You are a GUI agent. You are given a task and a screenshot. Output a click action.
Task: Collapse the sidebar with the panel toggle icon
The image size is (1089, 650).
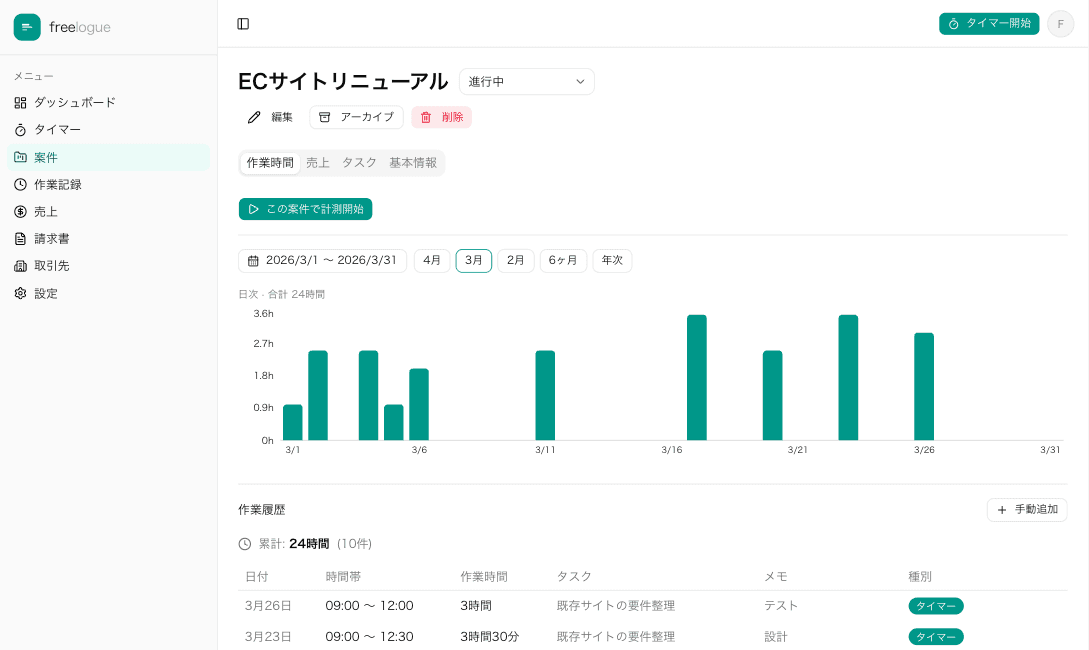coord(243,23)
